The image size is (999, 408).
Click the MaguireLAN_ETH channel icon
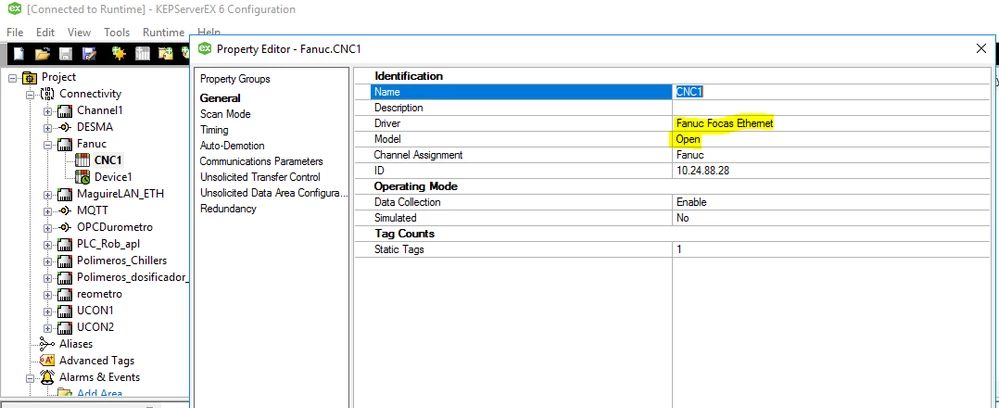tap(65, 194)
